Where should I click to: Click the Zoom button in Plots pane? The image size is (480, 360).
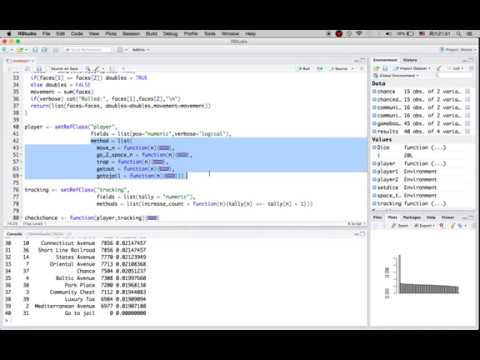pyautogui.click(x=400, y=226)
